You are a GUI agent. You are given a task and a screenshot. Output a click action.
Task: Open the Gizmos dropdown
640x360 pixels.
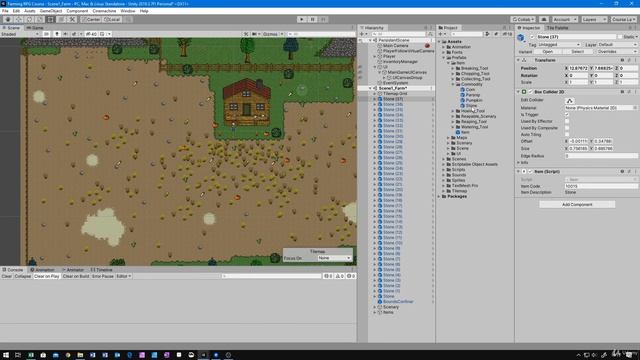click(272, 34)
